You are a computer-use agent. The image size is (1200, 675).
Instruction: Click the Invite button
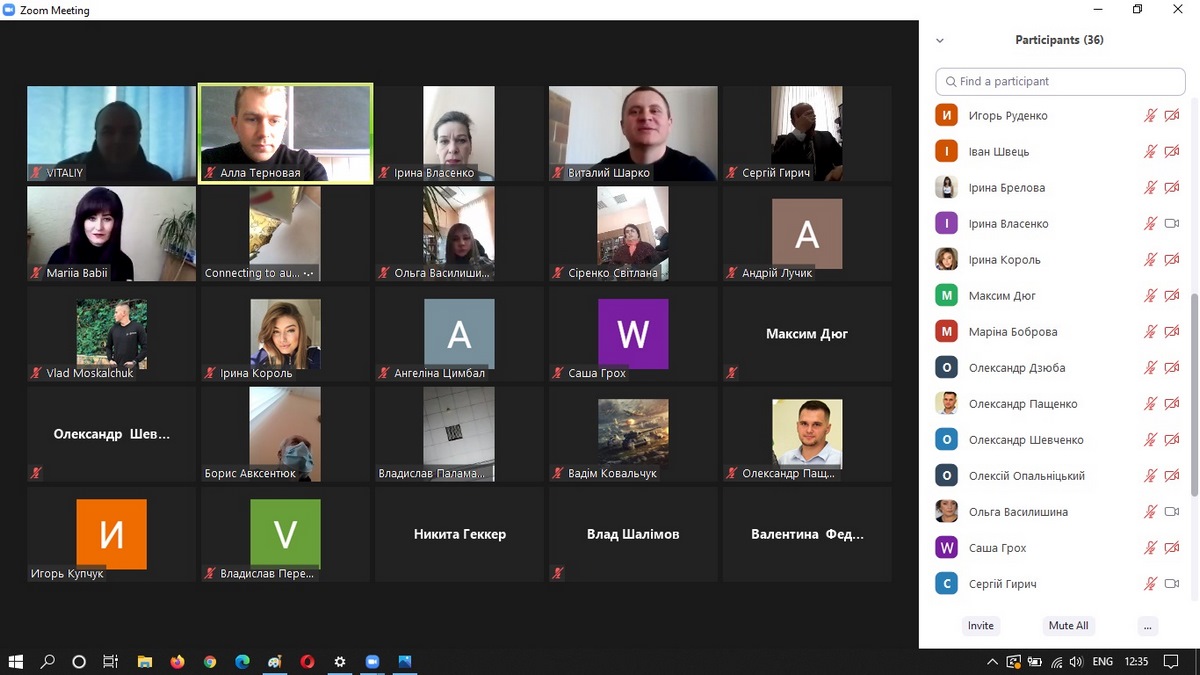[980, 626]
